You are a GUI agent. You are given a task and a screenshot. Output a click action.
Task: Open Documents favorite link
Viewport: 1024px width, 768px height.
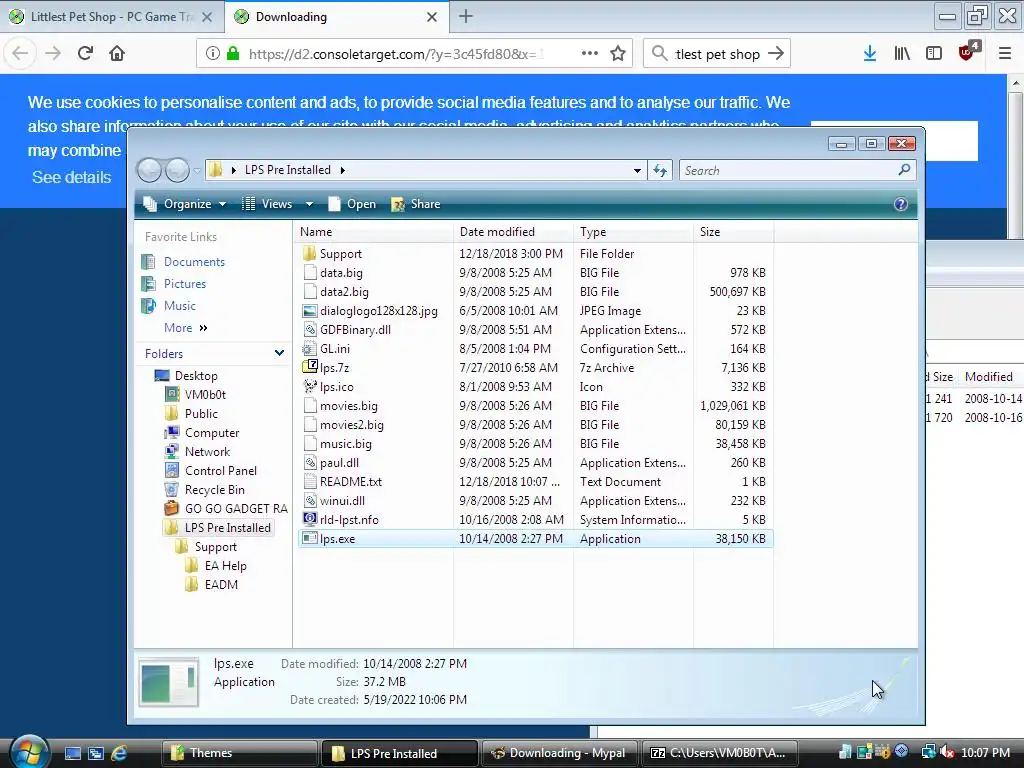click(x=194, y=262)
